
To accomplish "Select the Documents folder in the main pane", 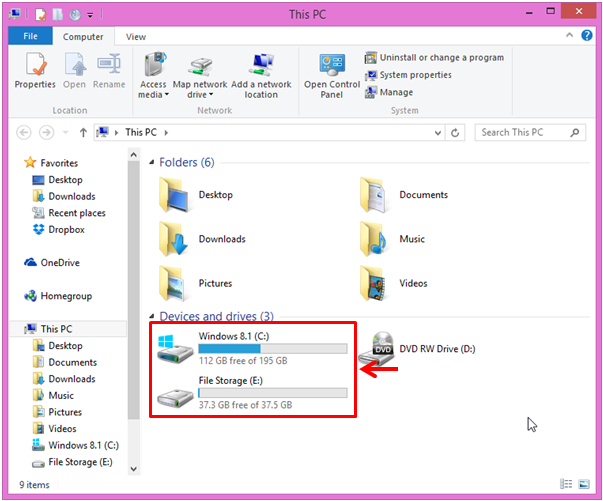I will click(404, 195).
